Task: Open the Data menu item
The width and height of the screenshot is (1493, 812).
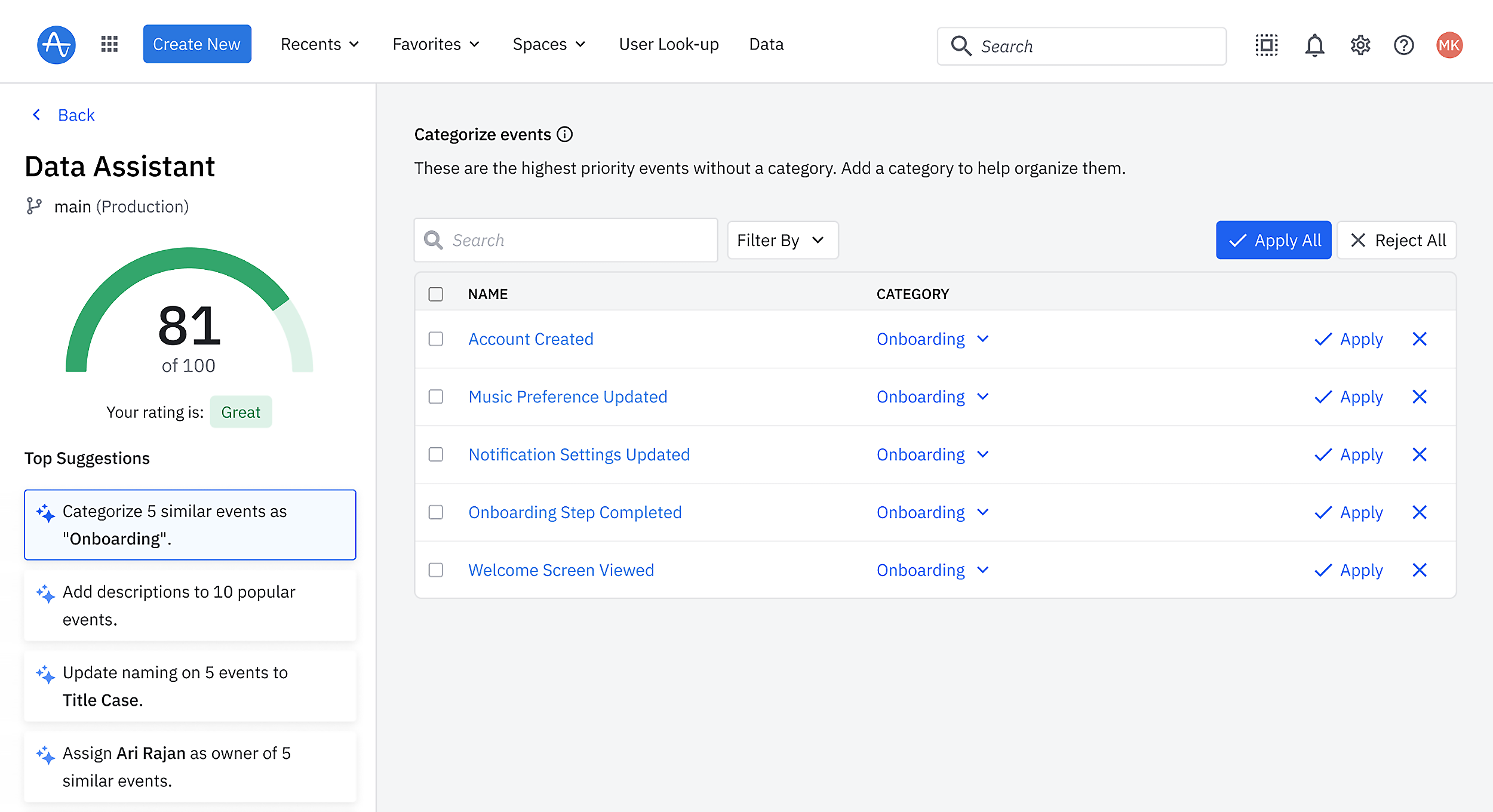Action: [766, 44]
